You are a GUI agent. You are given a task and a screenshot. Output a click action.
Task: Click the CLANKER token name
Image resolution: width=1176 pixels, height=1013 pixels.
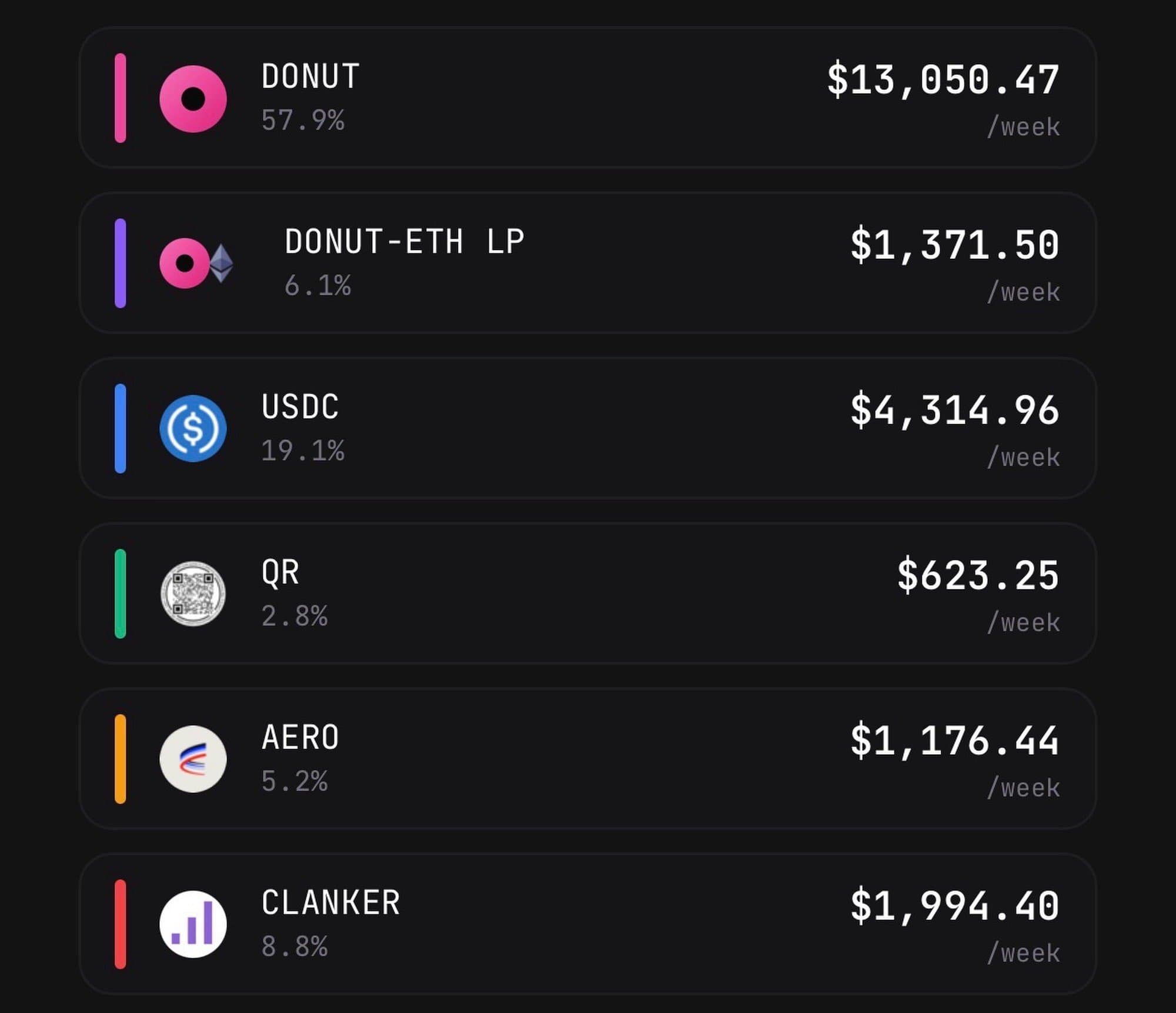(x=330, y=903)
